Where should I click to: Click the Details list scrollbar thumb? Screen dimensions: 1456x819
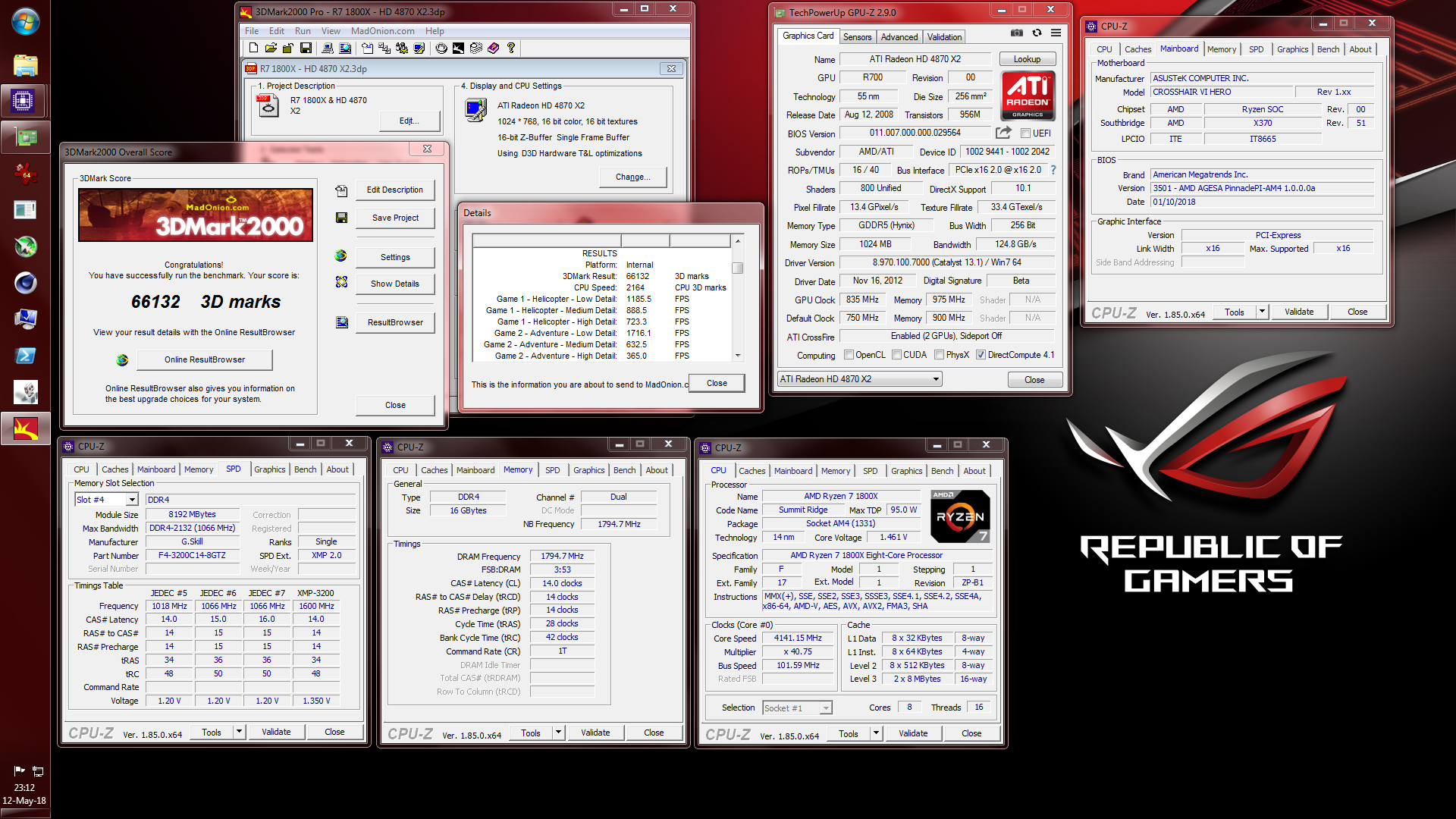(737, 268)
